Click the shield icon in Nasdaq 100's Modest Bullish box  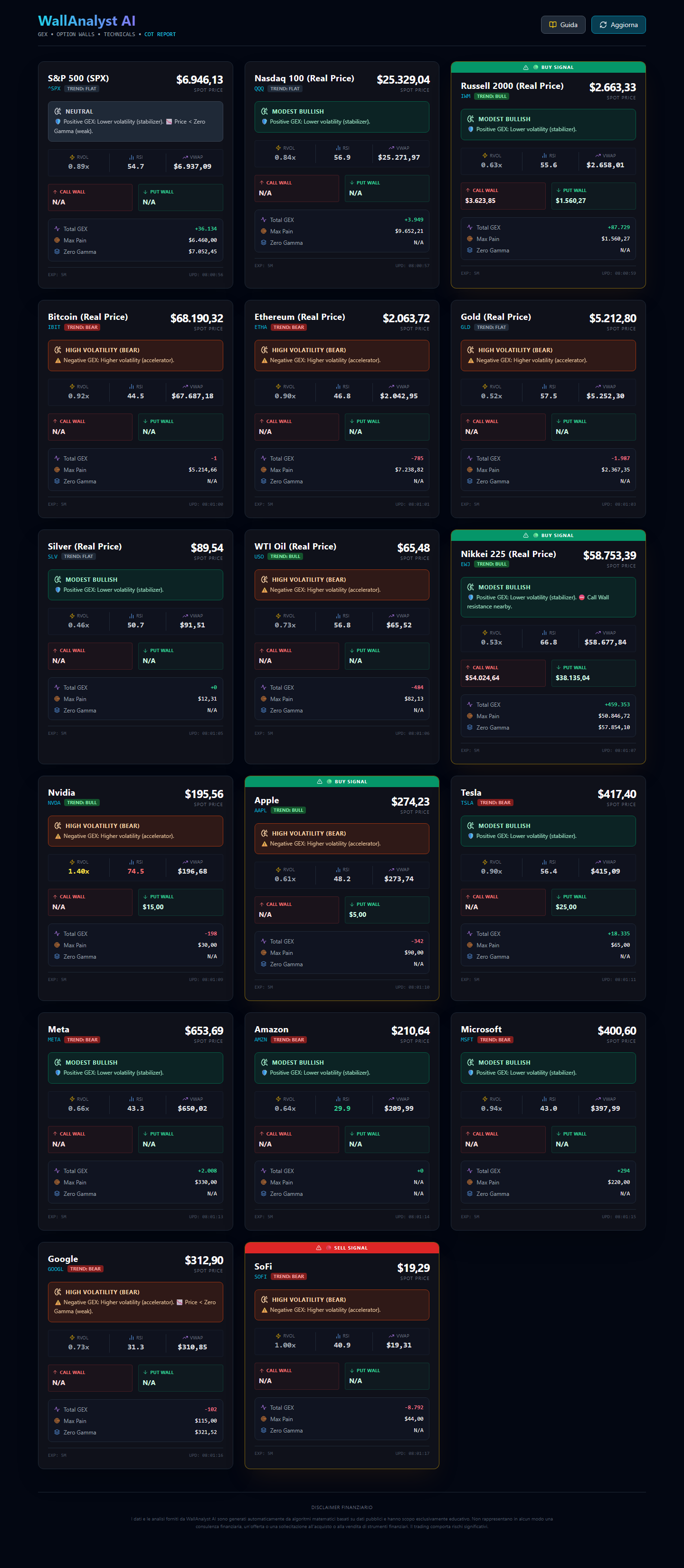coord(265,122)
